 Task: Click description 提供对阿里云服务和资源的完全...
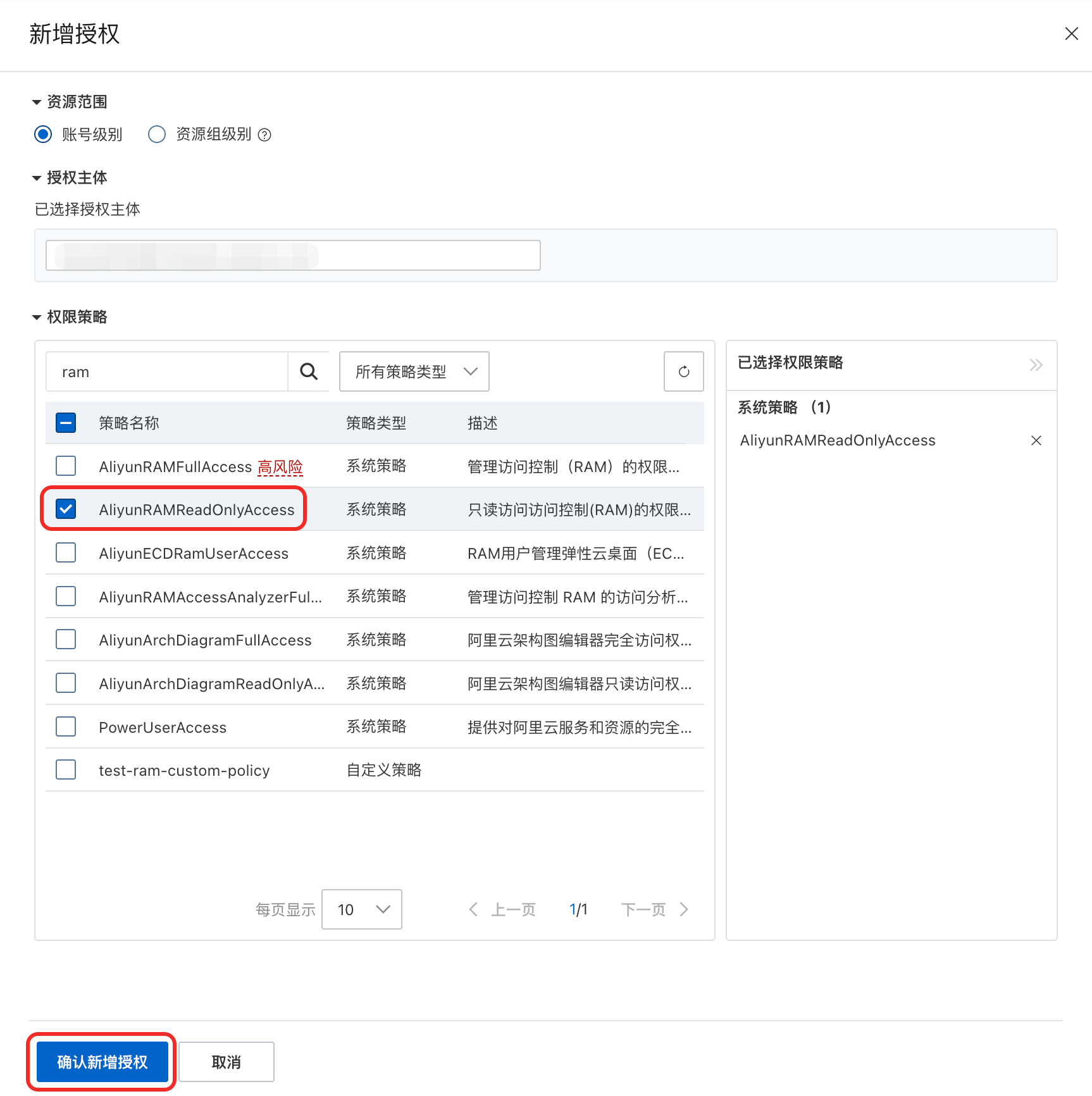coord(580,728)
